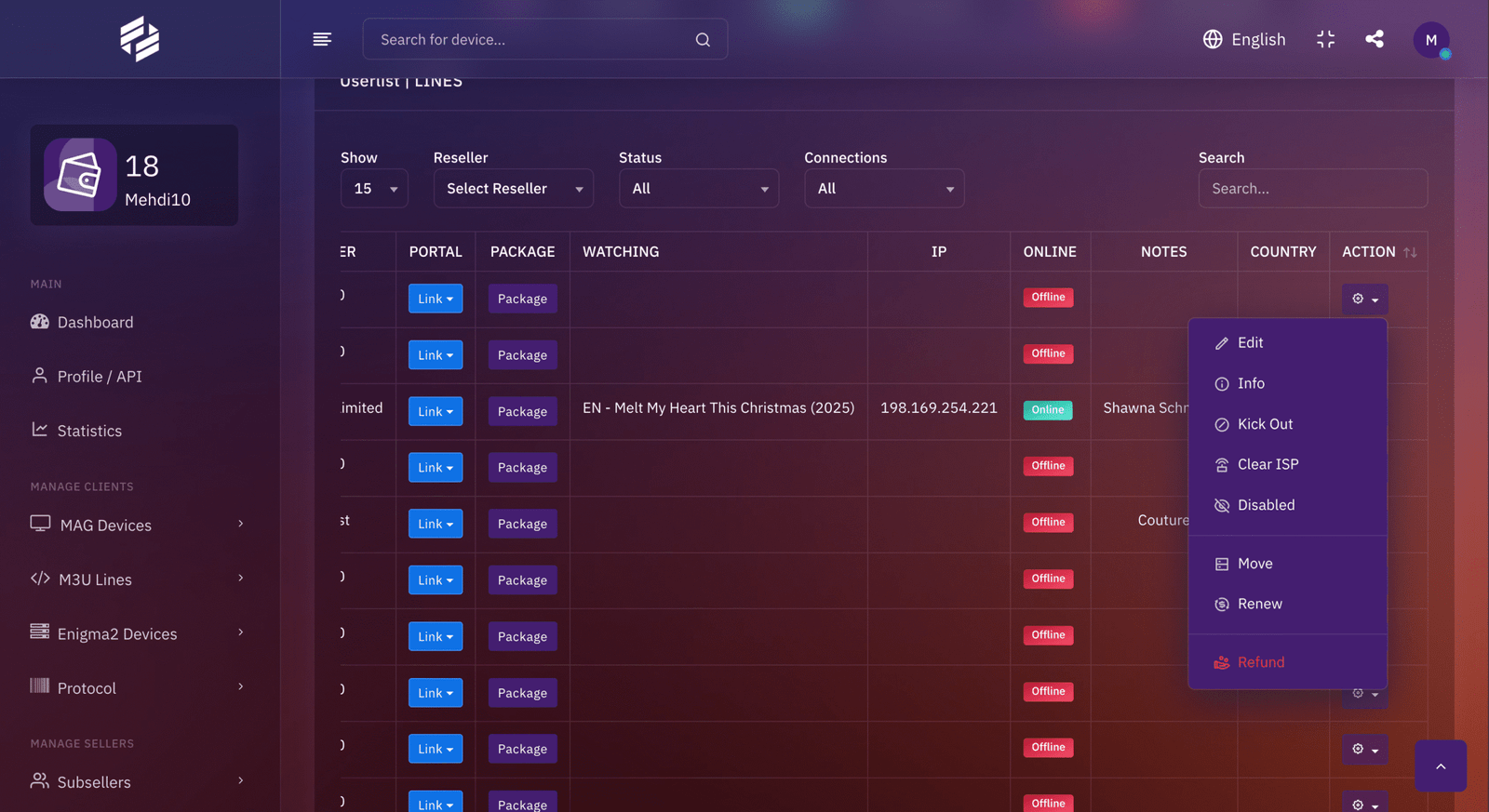Click the Mehdi10 credits card
This screenshot has height=812, width=1489.
[134, 175]
